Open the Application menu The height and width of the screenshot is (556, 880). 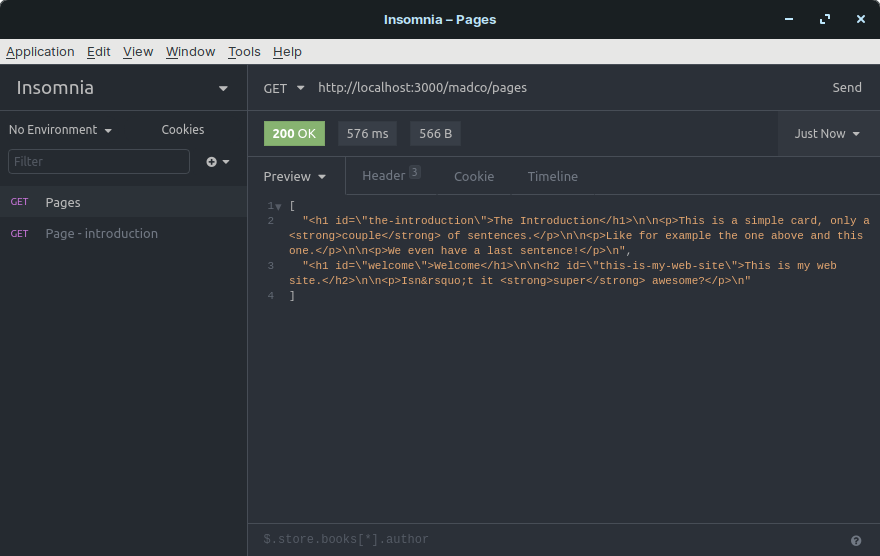click(40, 52)
